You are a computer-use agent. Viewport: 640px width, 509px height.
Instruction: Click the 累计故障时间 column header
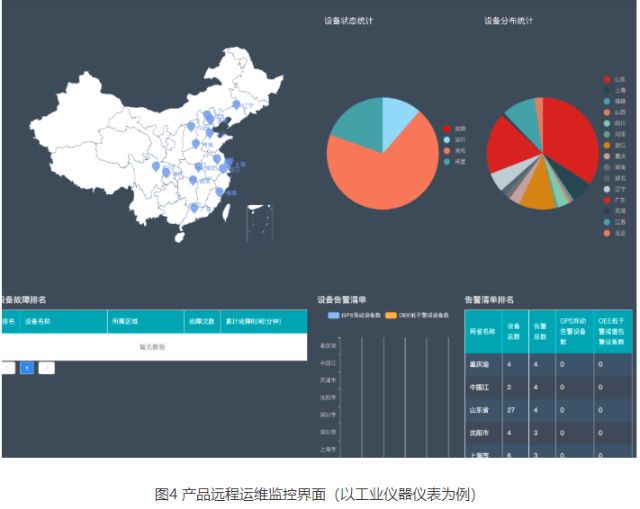pyautogui.click(x=253, y=321)
